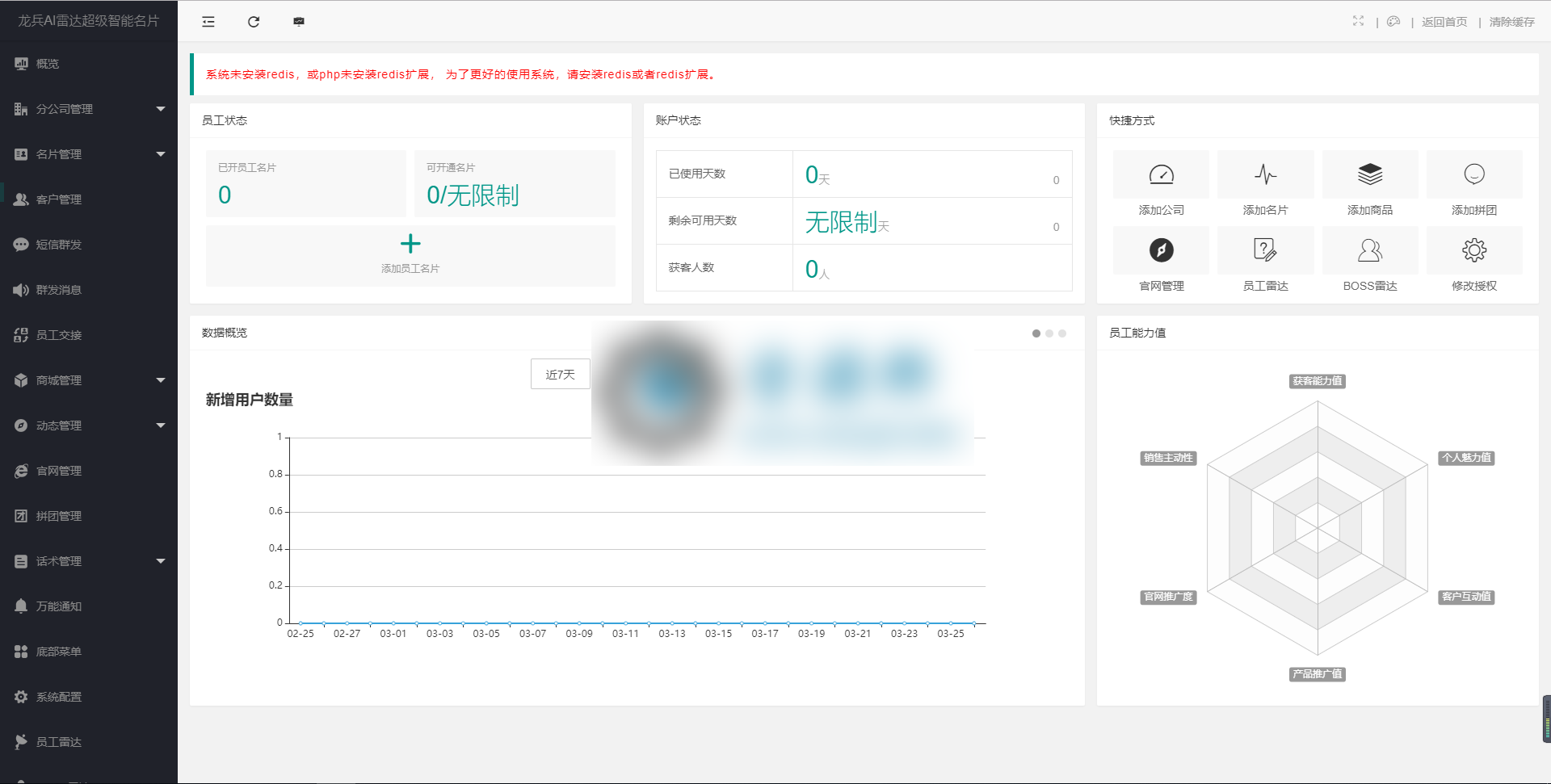Expand the 话术管理 dropdown arrow
1551x784 pixels.
click(x=161, y=561)
